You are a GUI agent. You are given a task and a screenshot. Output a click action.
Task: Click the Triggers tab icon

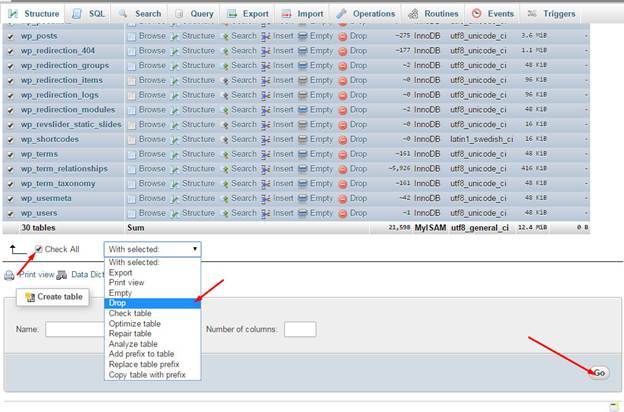point(532,14)
